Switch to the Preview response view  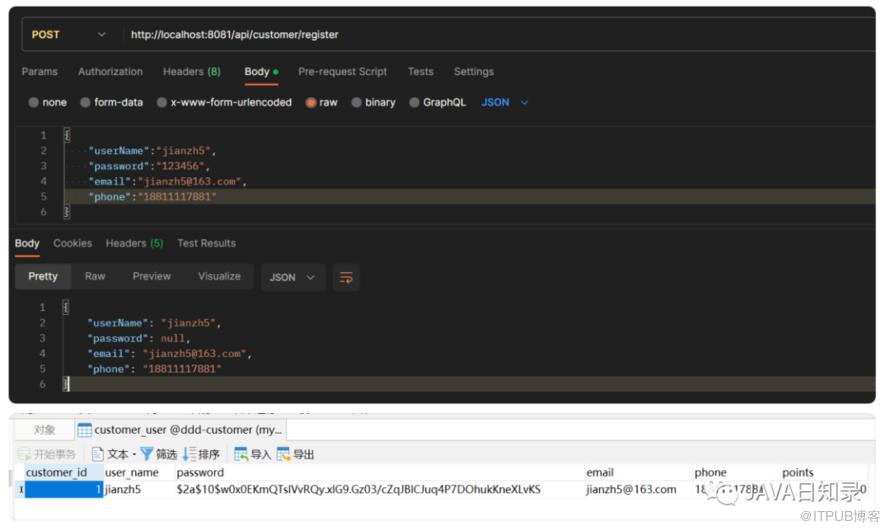point(152,277)
